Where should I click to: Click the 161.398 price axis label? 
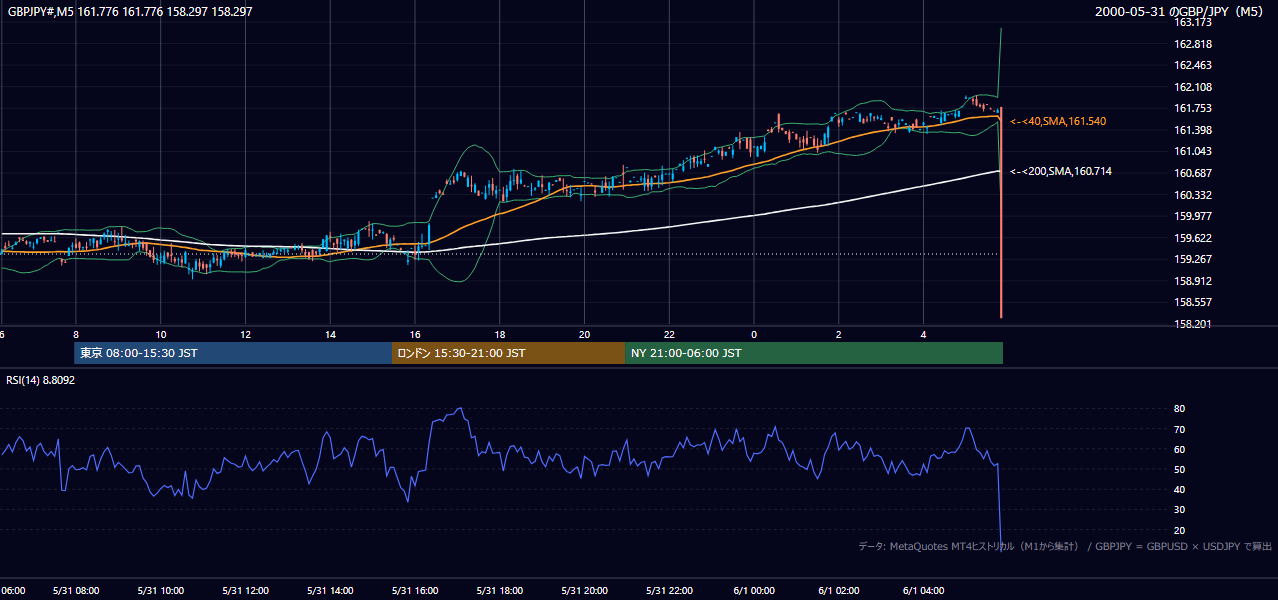pyautogui.click(x=1192, y=130)
